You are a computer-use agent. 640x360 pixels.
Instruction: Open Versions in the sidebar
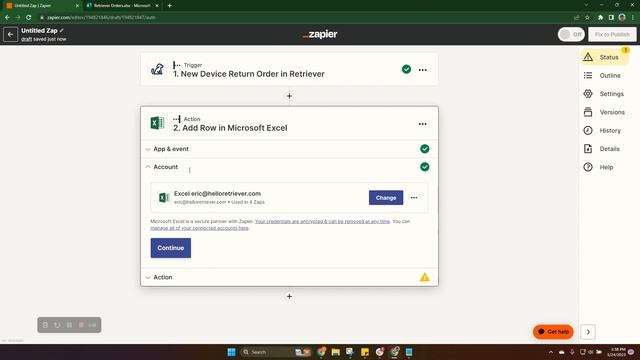(605, 112)
